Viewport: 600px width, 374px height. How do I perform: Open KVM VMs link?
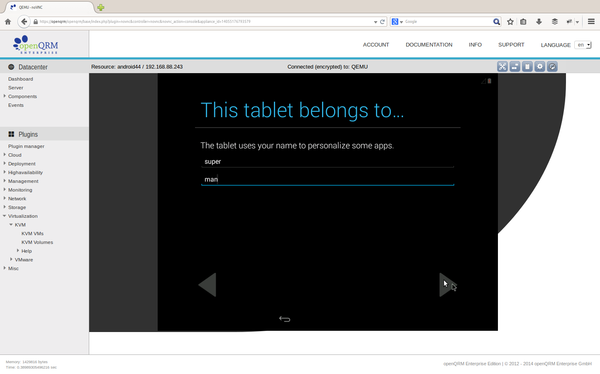pos(32,234)
